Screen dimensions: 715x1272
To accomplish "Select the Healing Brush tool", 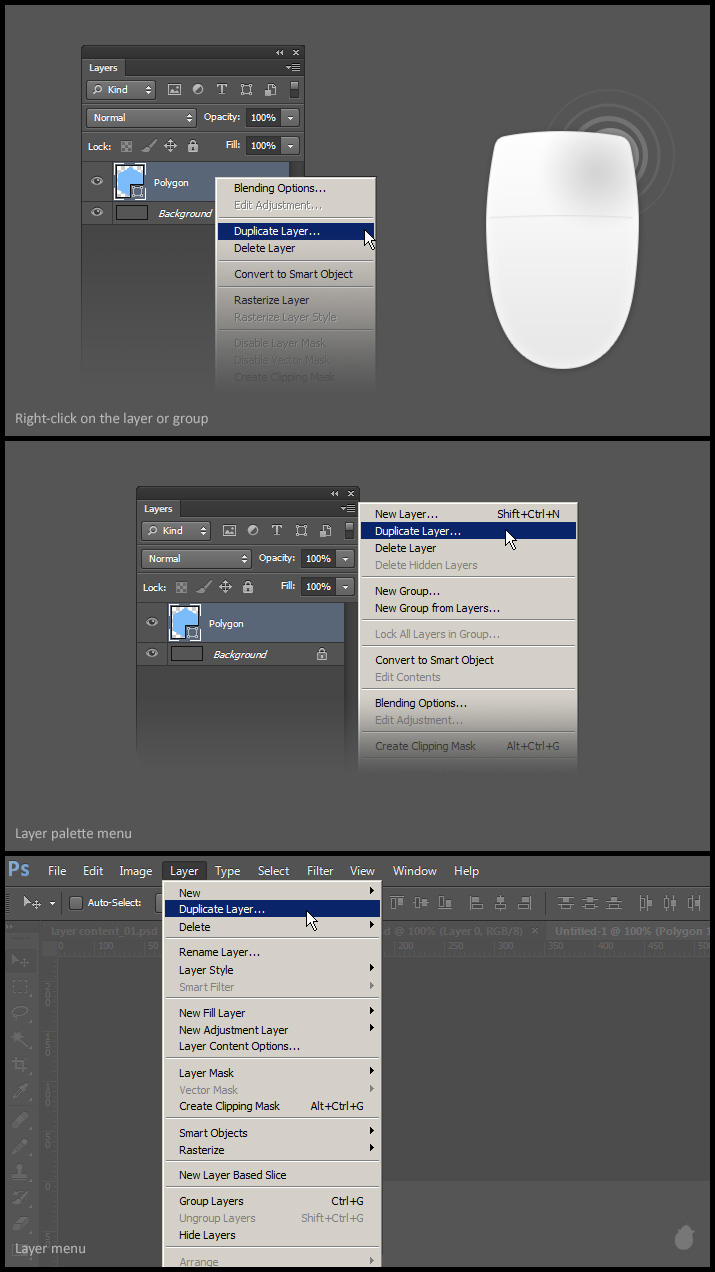I will tap(21, 1119).
